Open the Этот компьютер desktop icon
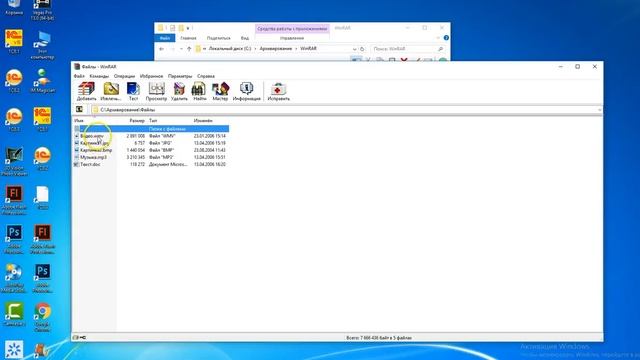640x360 pixels. click(42, 46)
